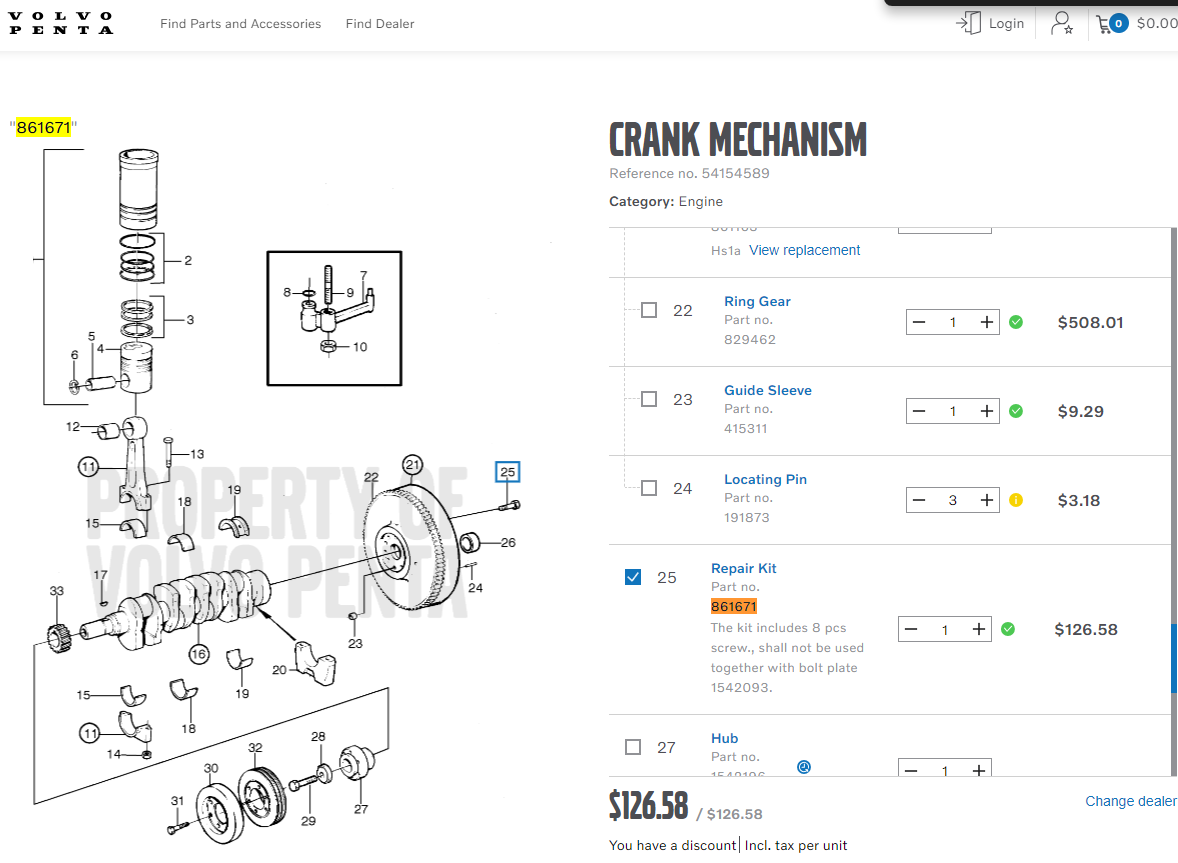This screenshot has width=1178, height=863.
Task: Click the Volvo Penta logo
Action: [x=61, y=23]
